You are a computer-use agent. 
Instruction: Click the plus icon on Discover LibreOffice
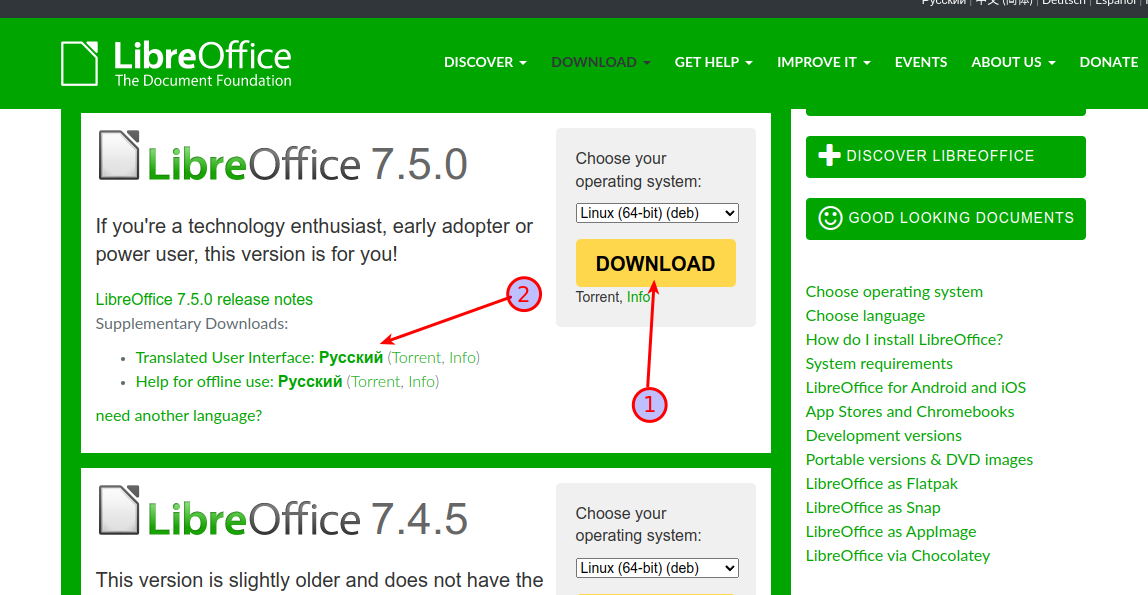[829, 155]
